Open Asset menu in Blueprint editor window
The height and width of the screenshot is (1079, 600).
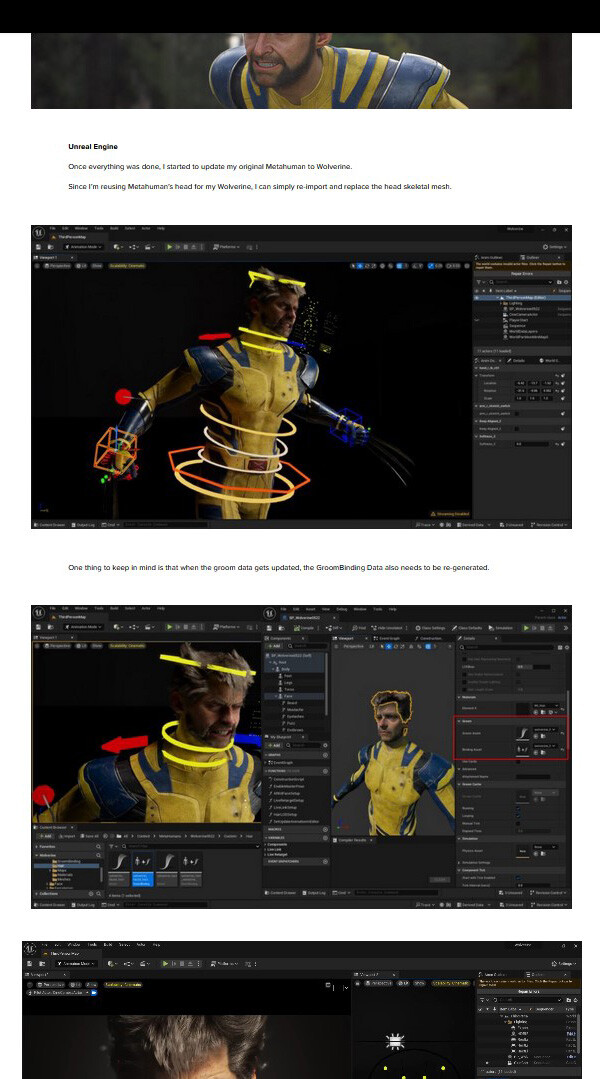tap(310, 609)
